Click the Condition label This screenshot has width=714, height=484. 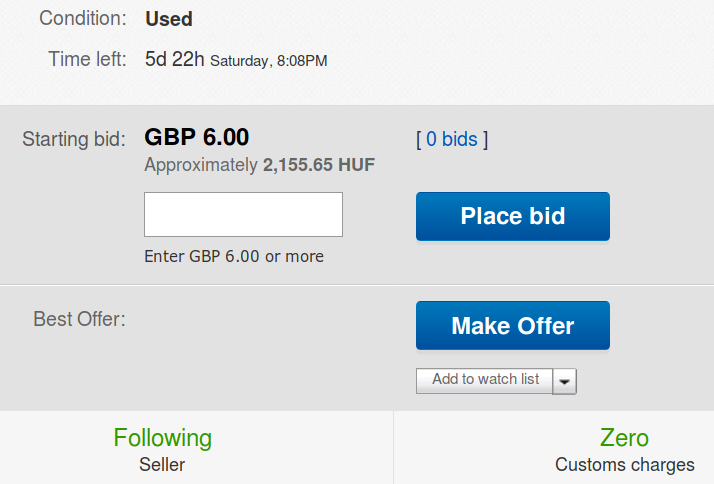(82, 18)
